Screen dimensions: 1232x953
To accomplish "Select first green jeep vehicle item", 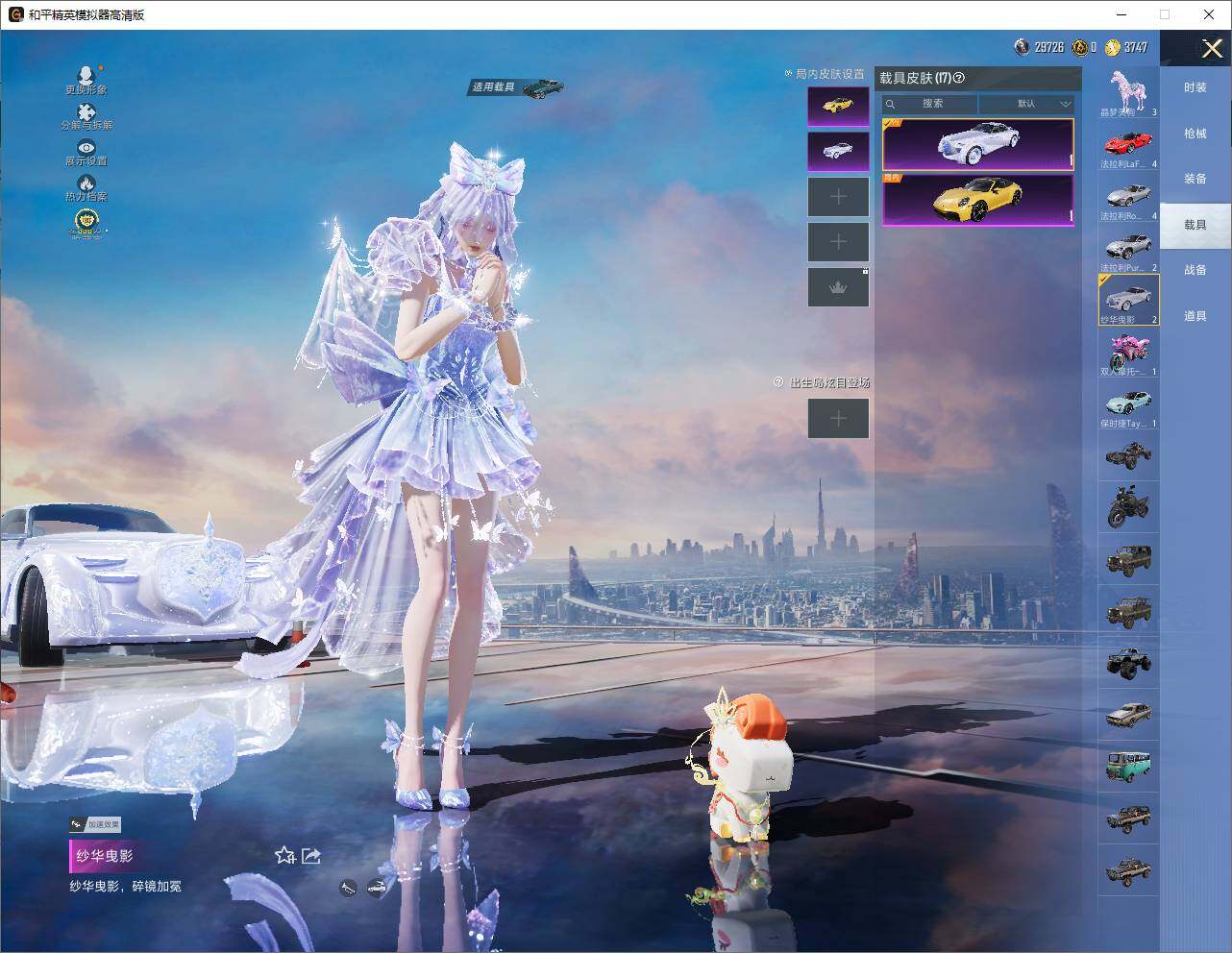I will point(1128,559).
